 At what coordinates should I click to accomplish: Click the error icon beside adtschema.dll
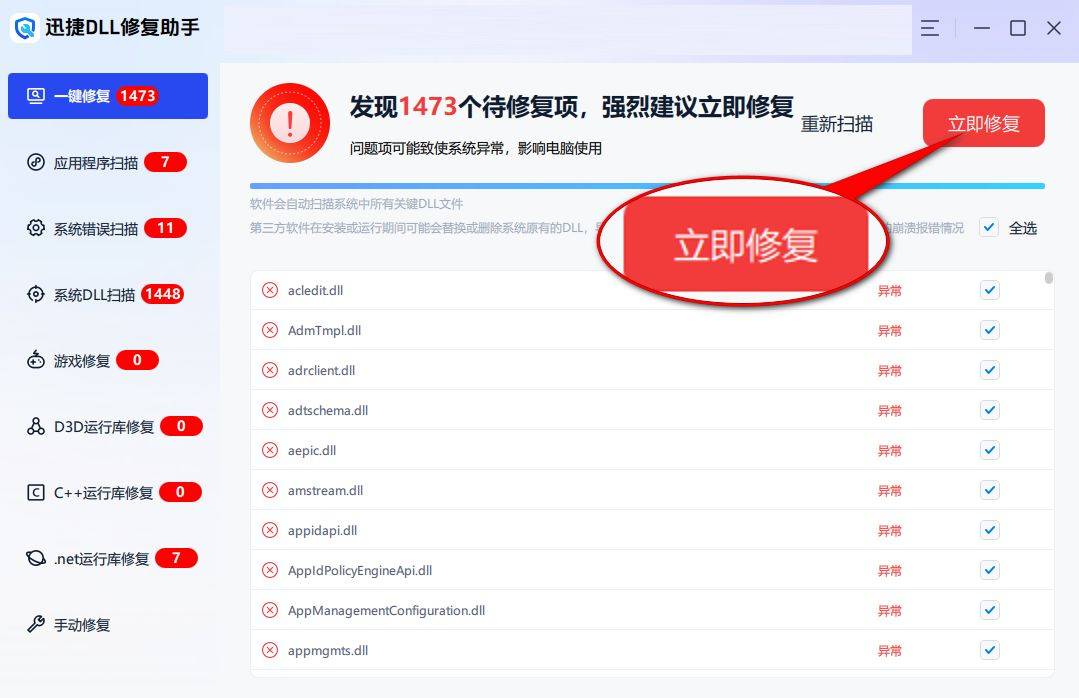(x=270, y=410)
